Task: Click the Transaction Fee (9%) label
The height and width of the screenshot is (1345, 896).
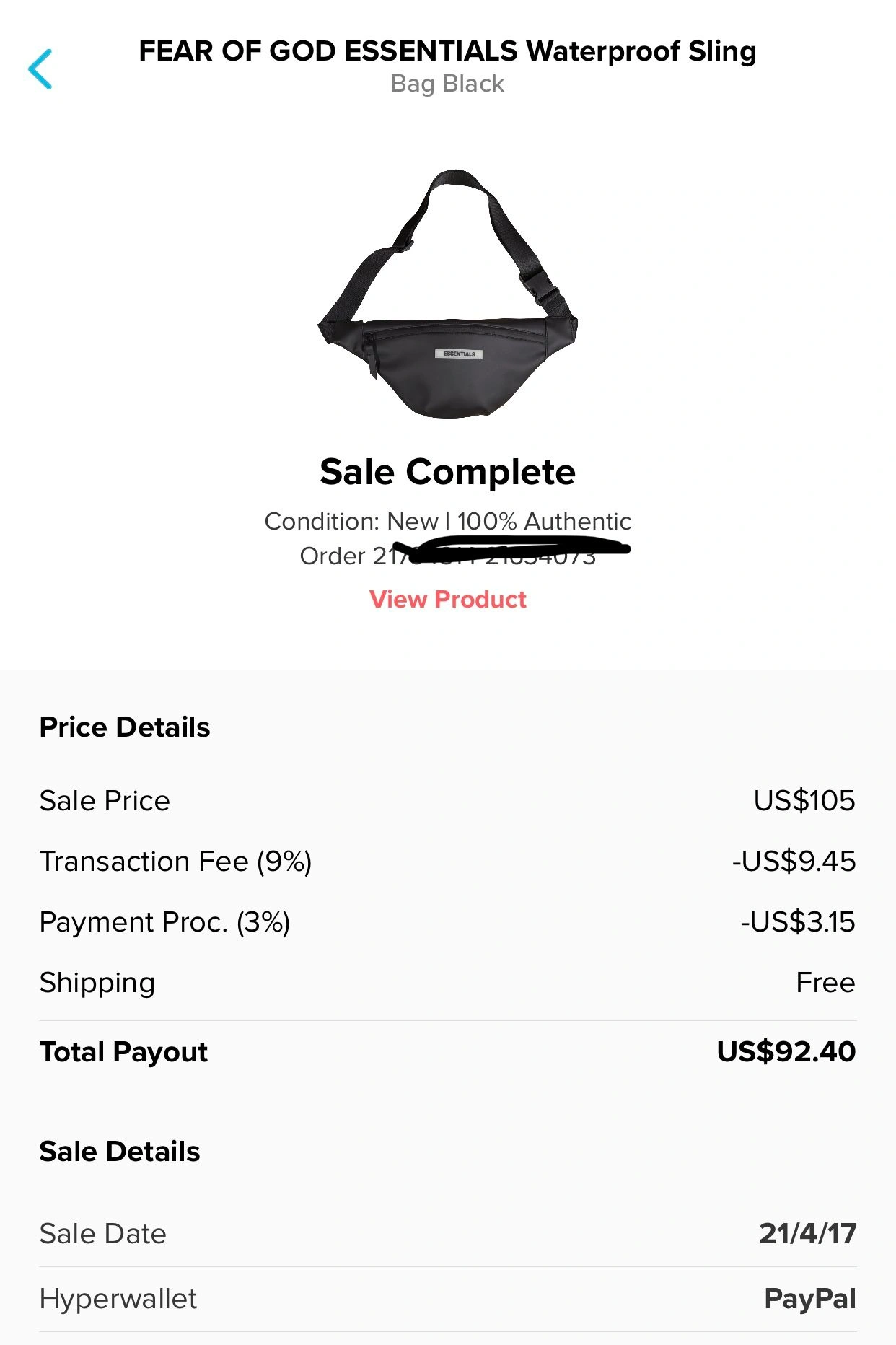Action: 175,862
